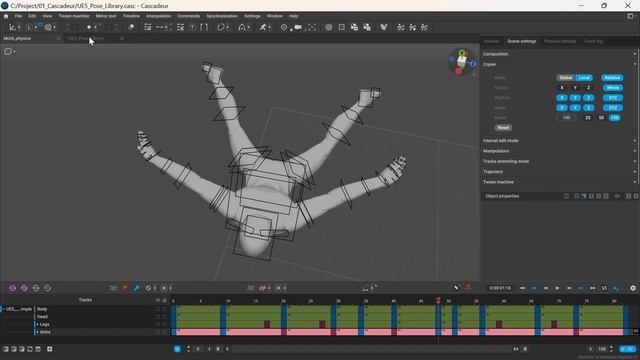Click the running figure AutoPhysics icon
Image resolution: width=640 pixels, height=360 pixels.
[263, 27]
